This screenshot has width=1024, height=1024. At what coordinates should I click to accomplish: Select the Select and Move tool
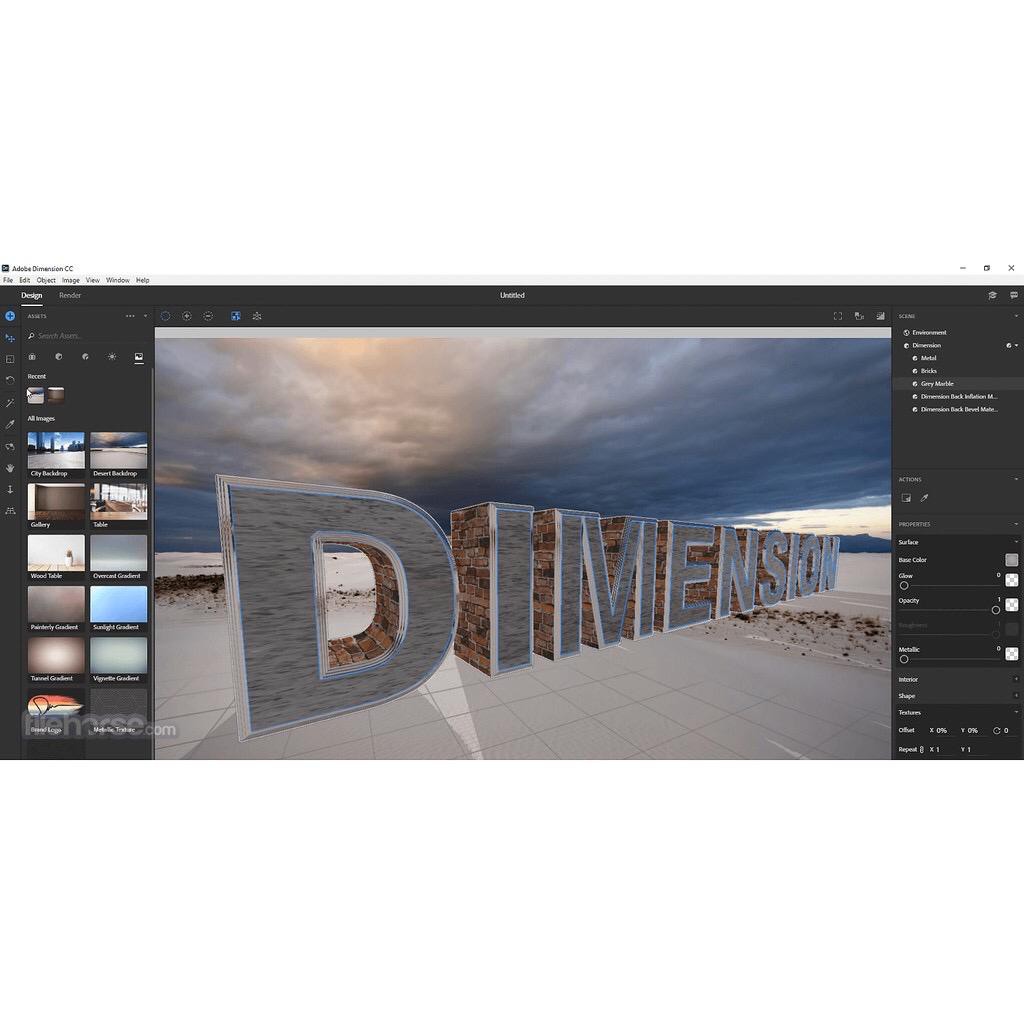[10, 338]
